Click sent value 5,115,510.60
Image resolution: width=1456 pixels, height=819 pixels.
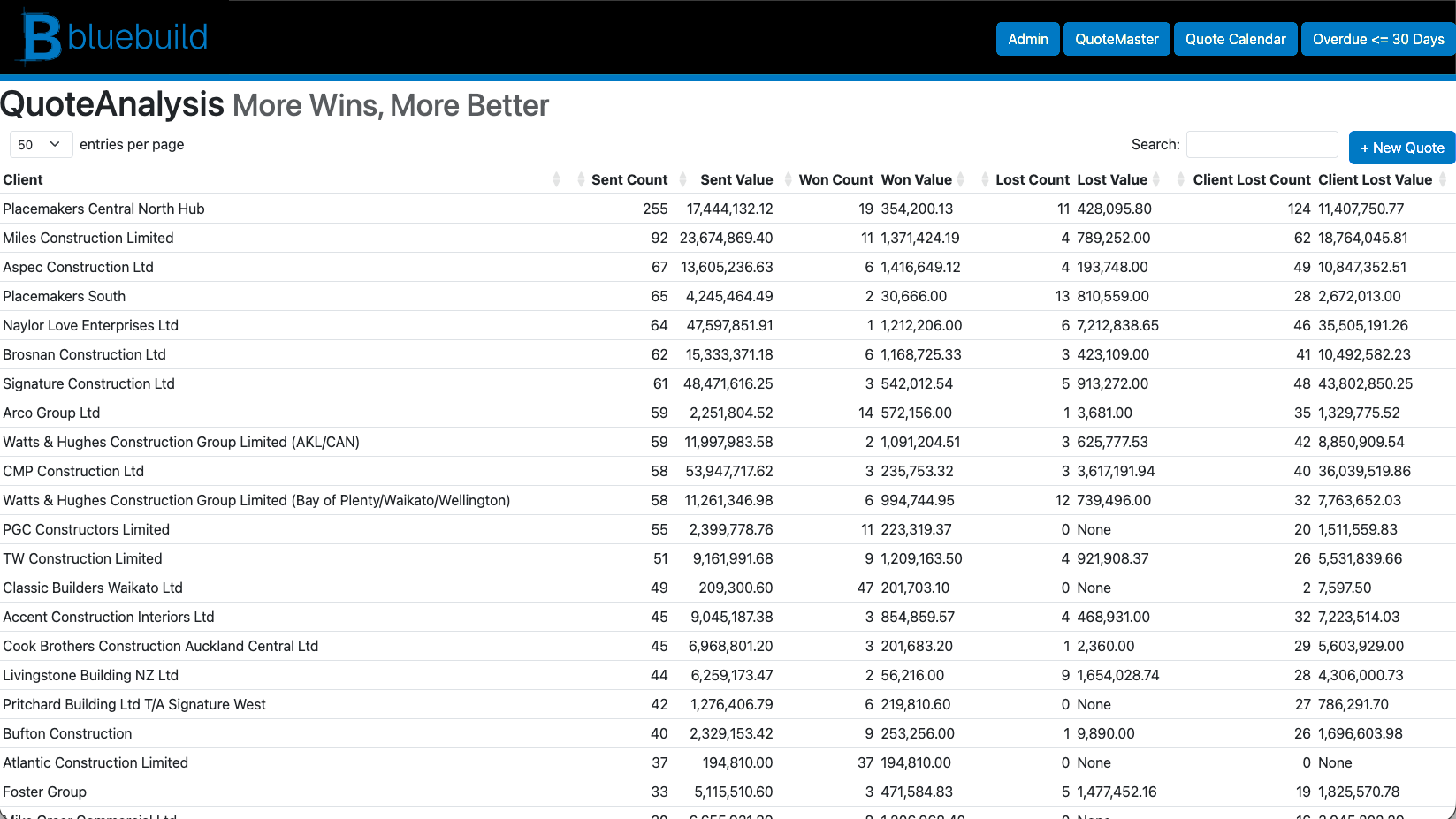pos(733,792)
